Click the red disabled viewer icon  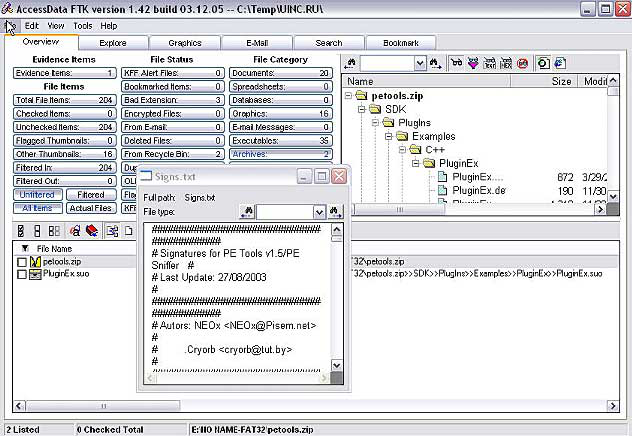click(522, 63)
